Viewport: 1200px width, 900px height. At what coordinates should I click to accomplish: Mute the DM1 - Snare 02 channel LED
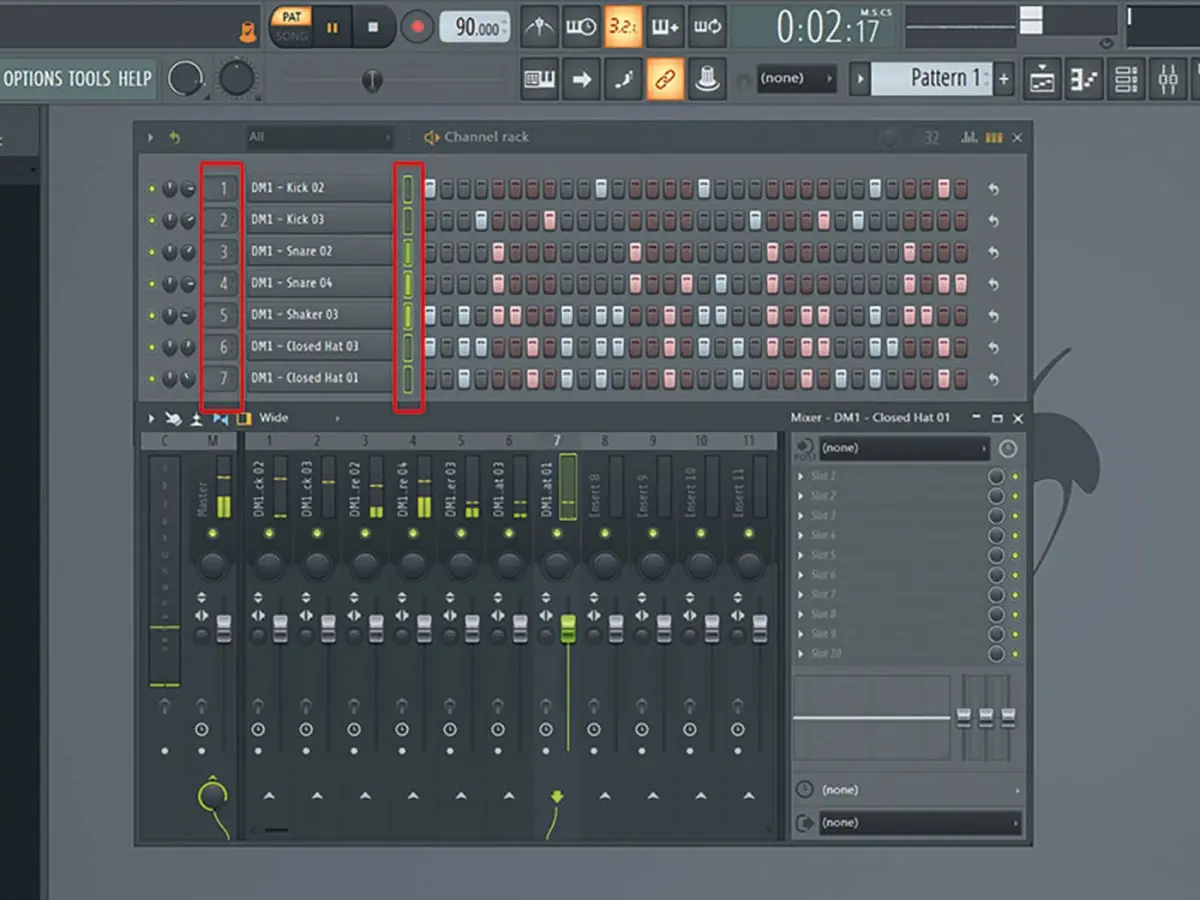click(152, 252)
